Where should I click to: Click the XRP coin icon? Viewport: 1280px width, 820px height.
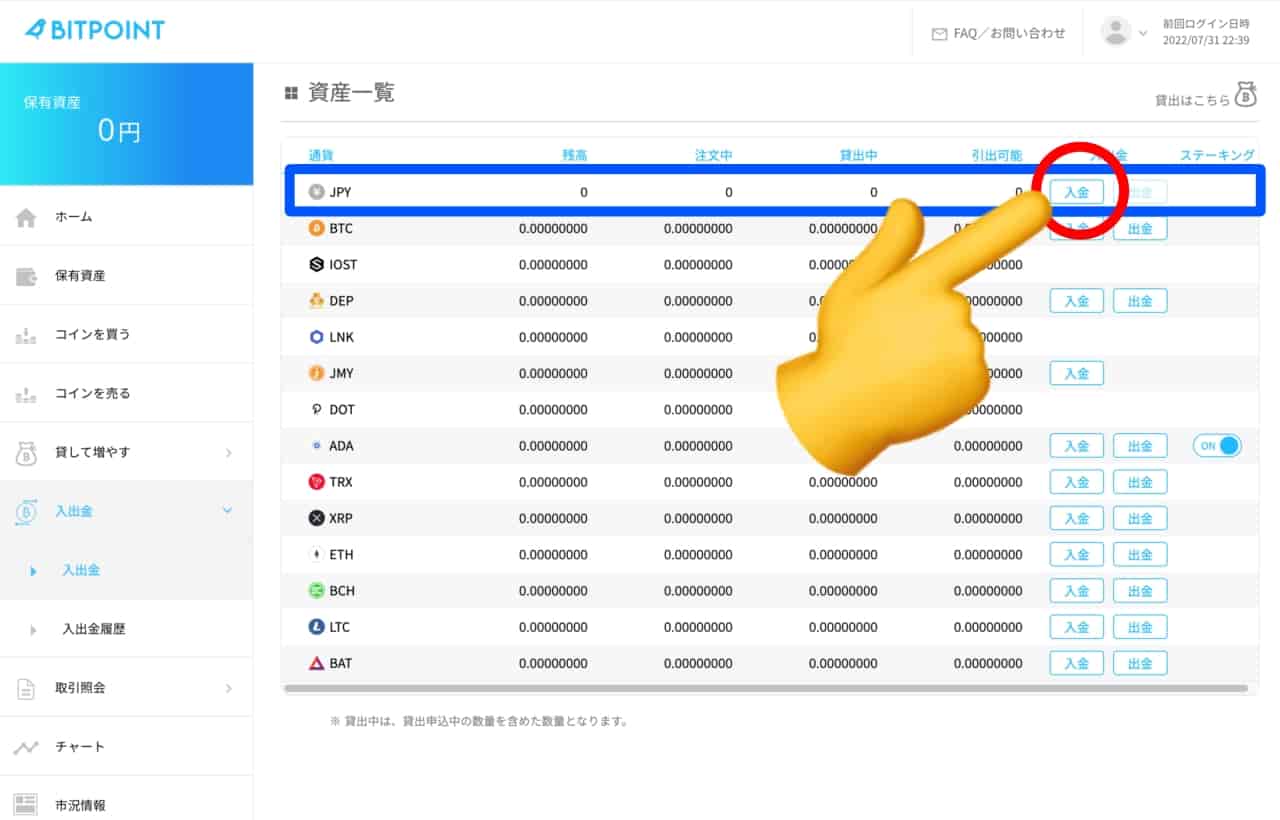coord(317,518)
